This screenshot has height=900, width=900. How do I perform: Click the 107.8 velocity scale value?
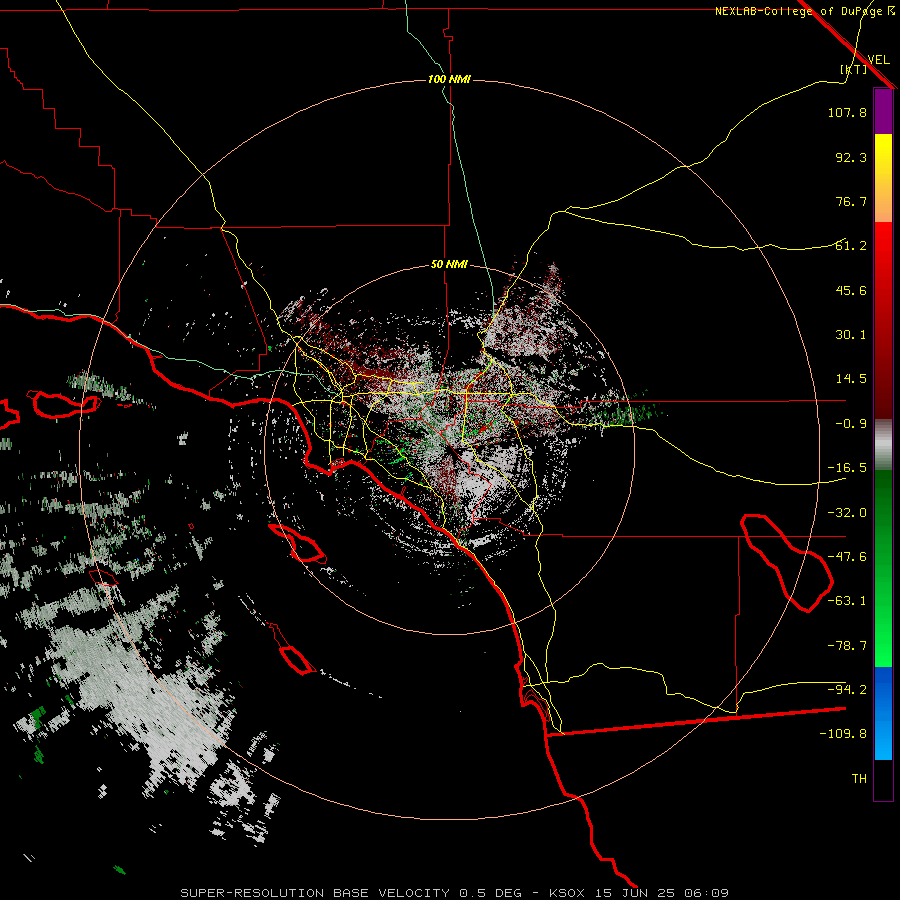tap(847, 112)
